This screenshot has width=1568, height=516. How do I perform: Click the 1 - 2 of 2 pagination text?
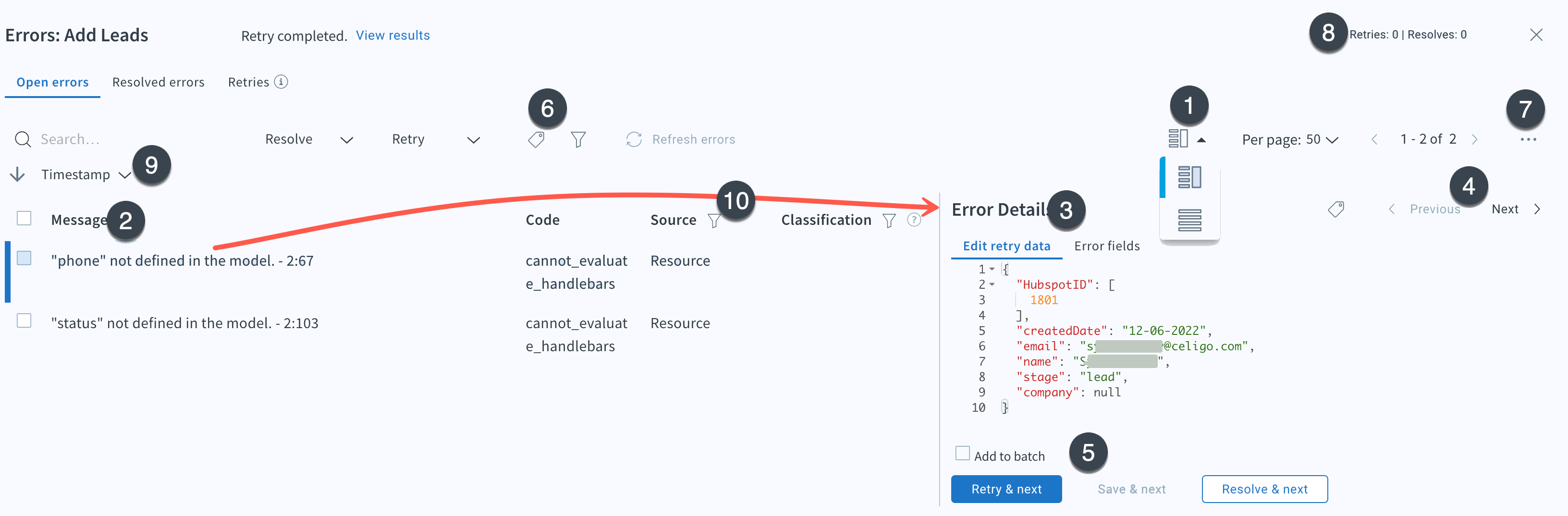coord(1428,139)
